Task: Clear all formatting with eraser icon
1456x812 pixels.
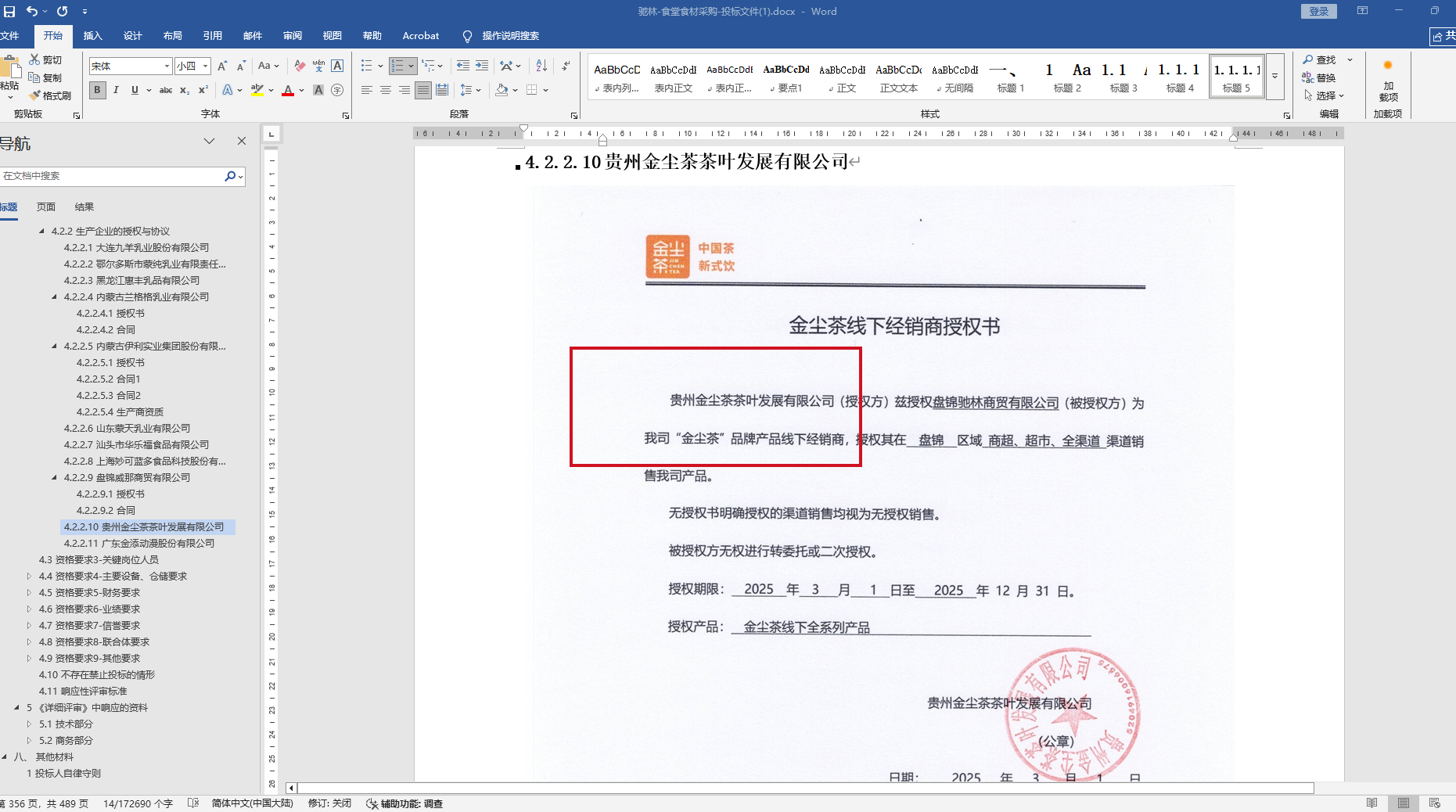Action: (x=300, y=66)
